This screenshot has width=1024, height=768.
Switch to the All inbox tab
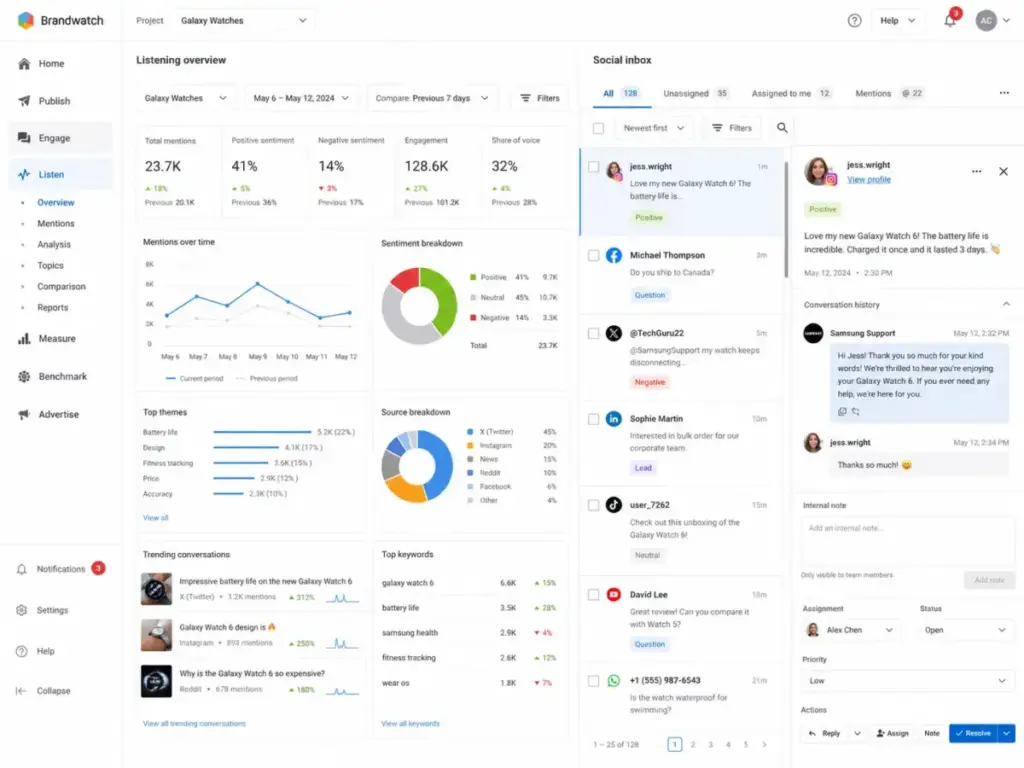(621, 93)
